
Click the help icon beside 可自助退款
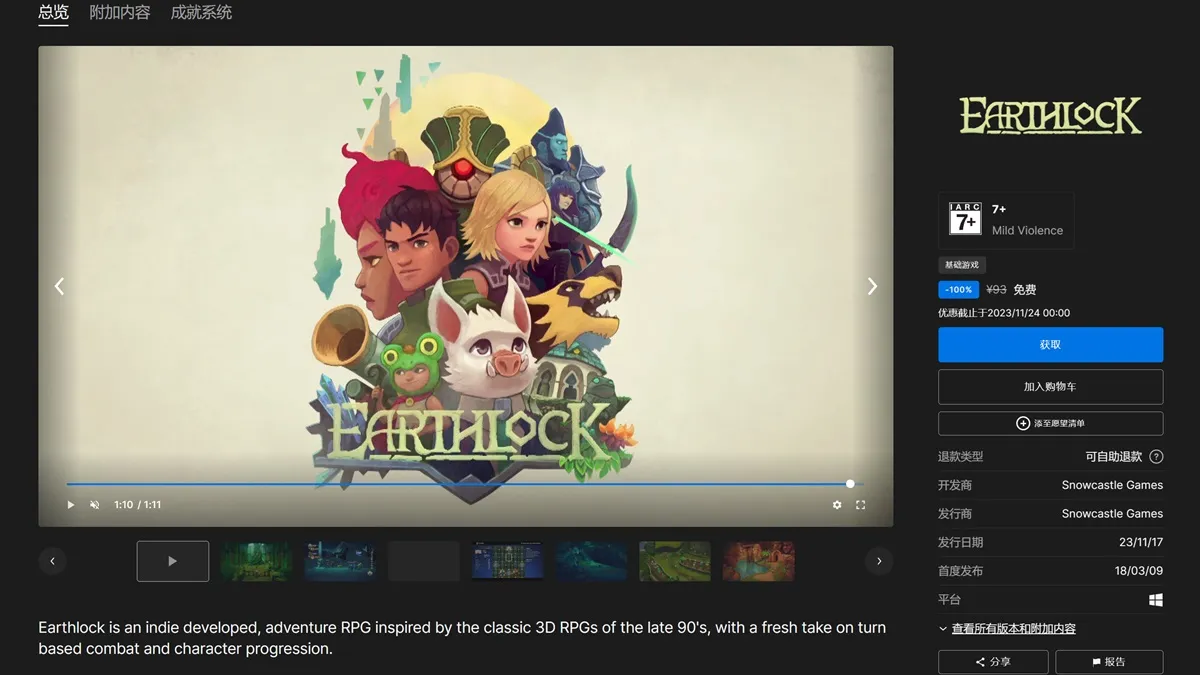pyautogui.click(x=1156, y=456)
